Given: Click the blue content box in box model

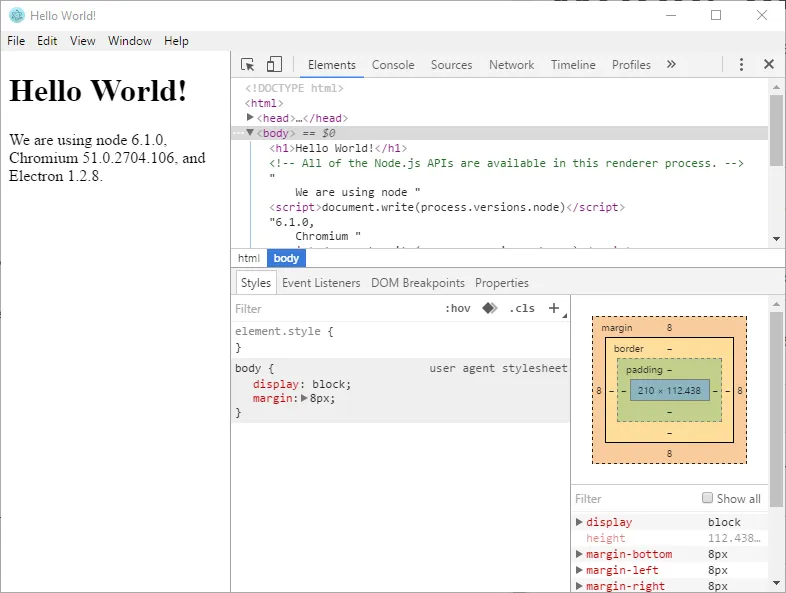Looking at the screenshot, I should (x=669, y=390).
